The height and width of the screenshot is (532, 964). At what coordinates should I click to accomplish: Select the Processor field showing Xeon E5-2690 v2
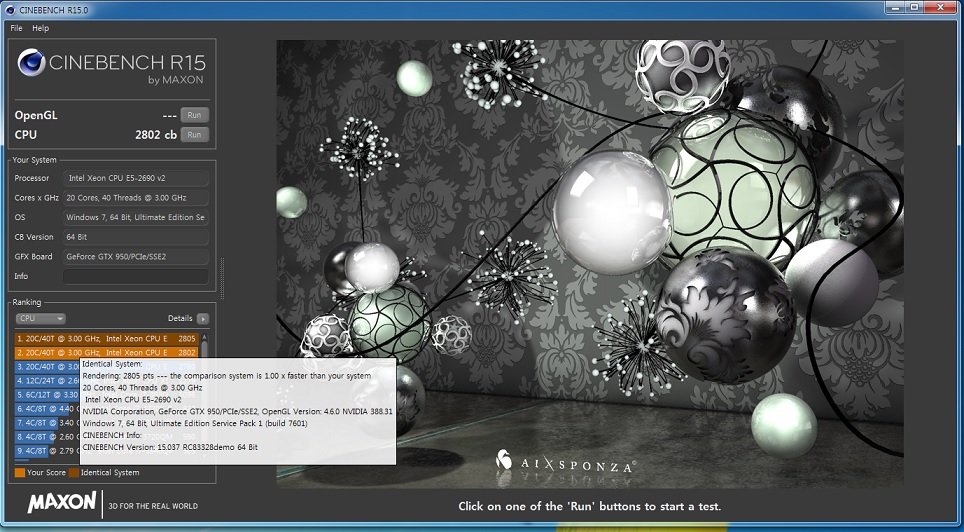136,178
